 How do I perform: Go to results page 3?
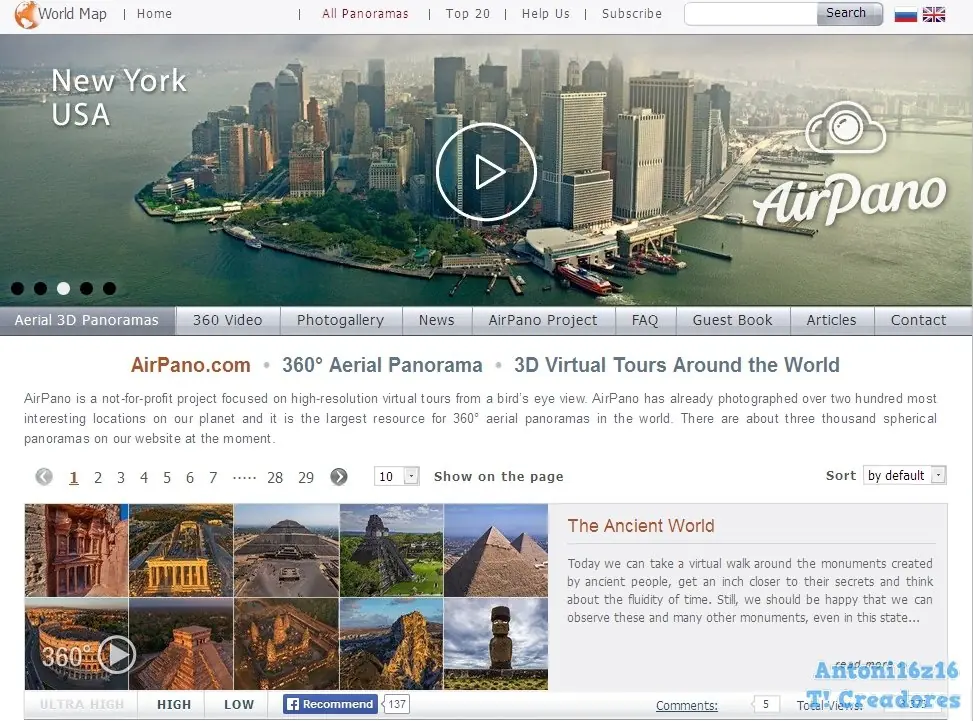[x=120, y=477]
